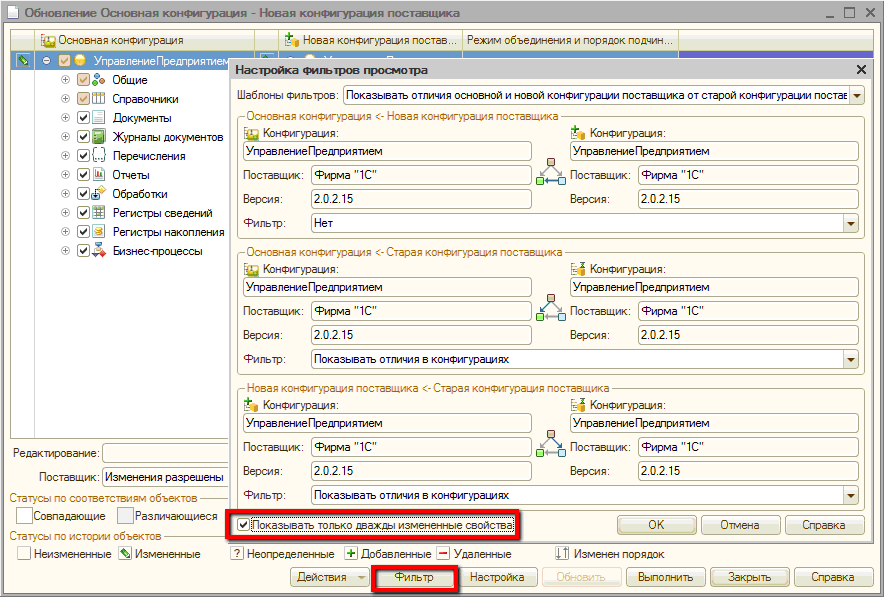Click the Перечисления braces icon
The height and width of the screenshot is (597, 884).
click(99, 156)
